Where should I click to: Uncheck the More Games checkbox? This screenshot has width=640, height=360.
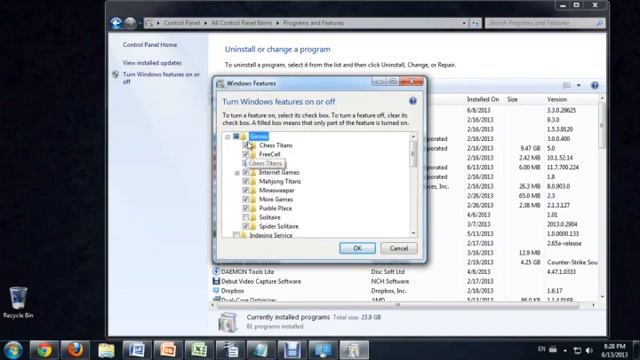[x=245, y=199]
